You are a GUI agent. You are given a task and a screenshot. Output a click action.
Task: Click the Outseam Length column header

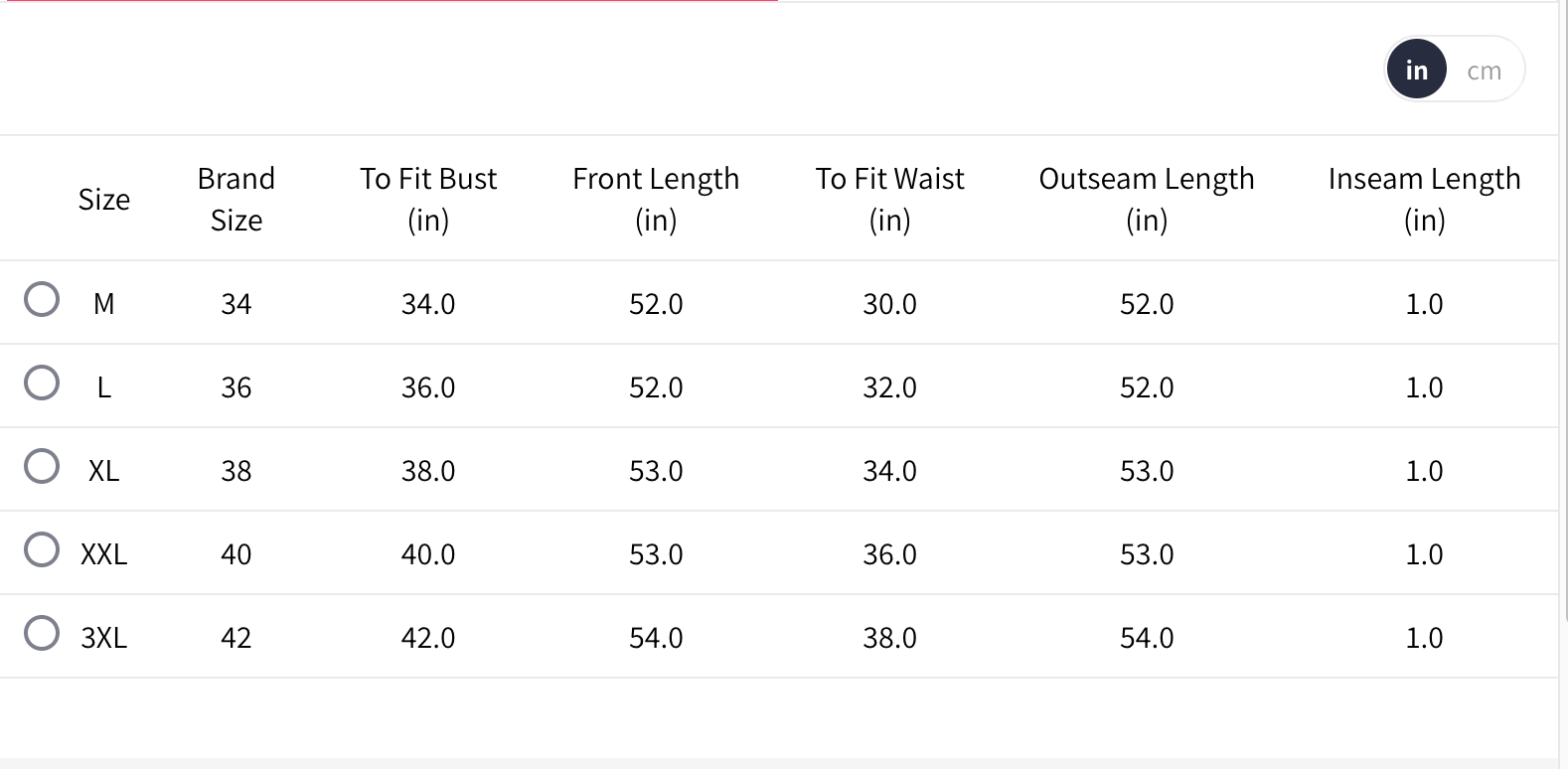(x=1147, y=199)
